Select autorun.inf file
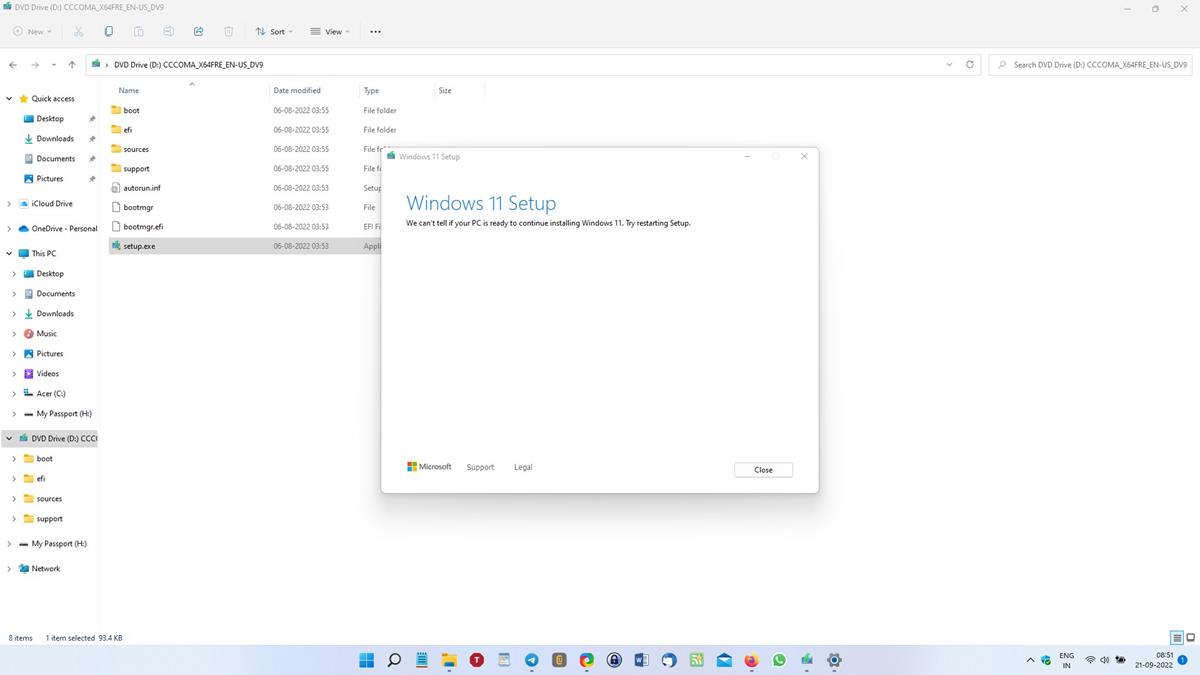Viewport: 1200px width, 675px height. (x=142, y=188)
